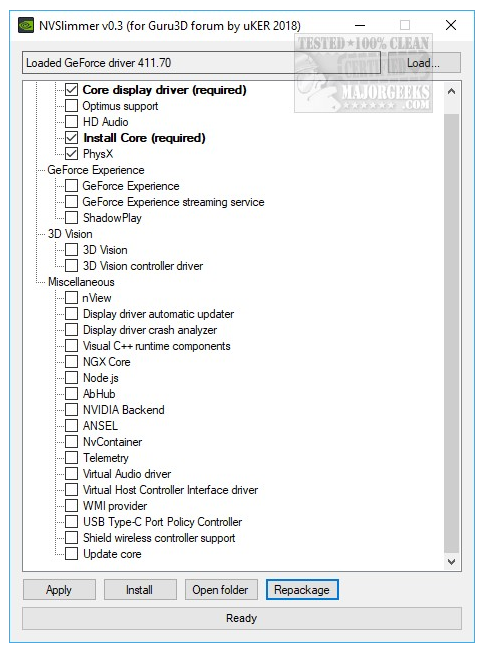Check ShadowPlay component

coord(72,217)
